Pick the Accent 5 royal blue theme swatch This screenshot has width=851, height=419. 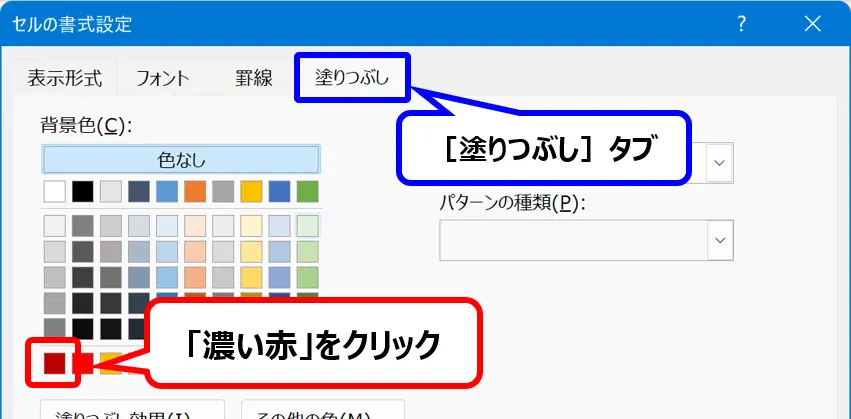point(280,192)
